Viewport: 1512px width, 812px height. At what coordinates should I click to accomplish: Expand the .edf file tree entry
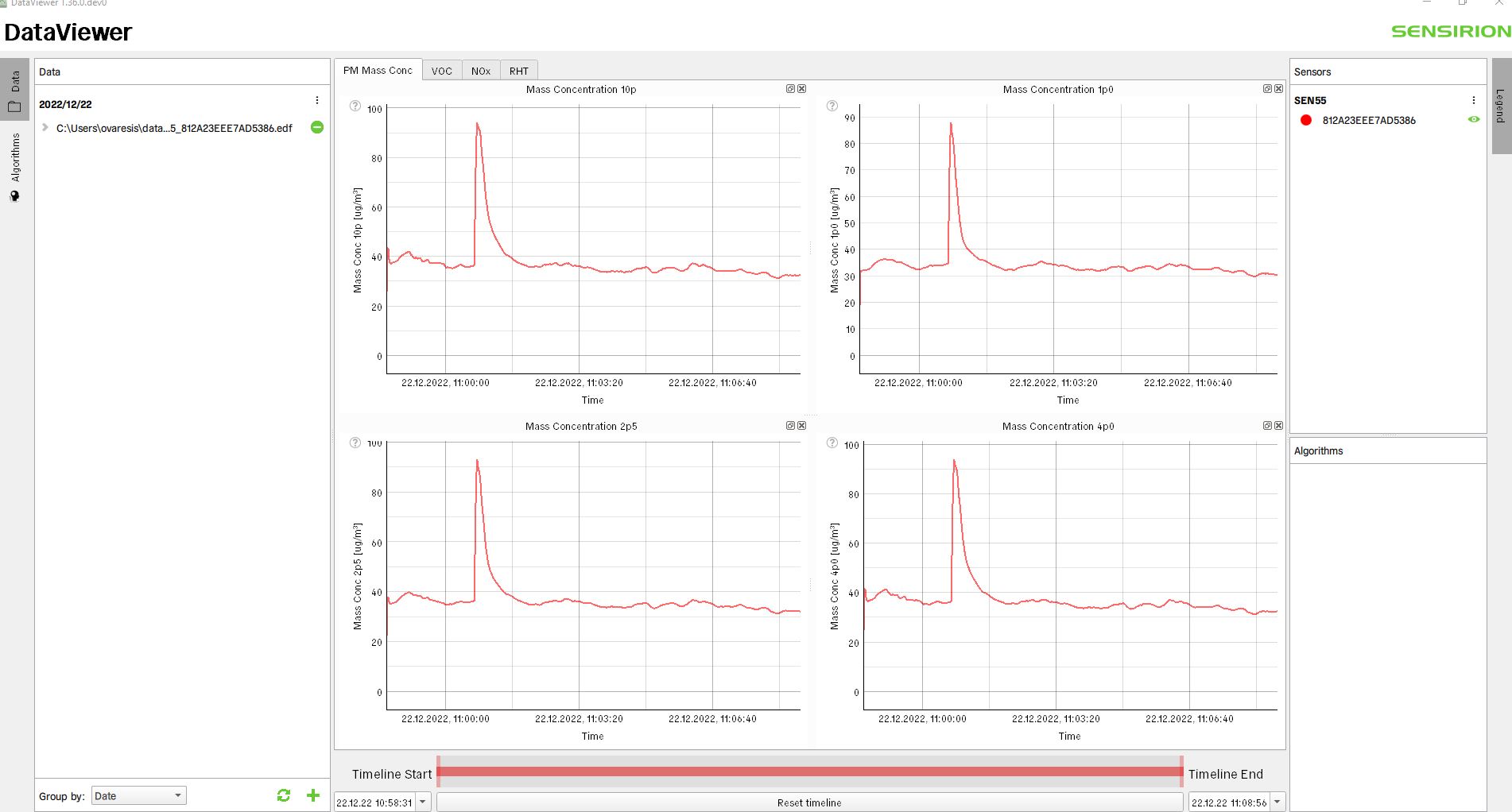pyautogui.click(x=45, y=127)
